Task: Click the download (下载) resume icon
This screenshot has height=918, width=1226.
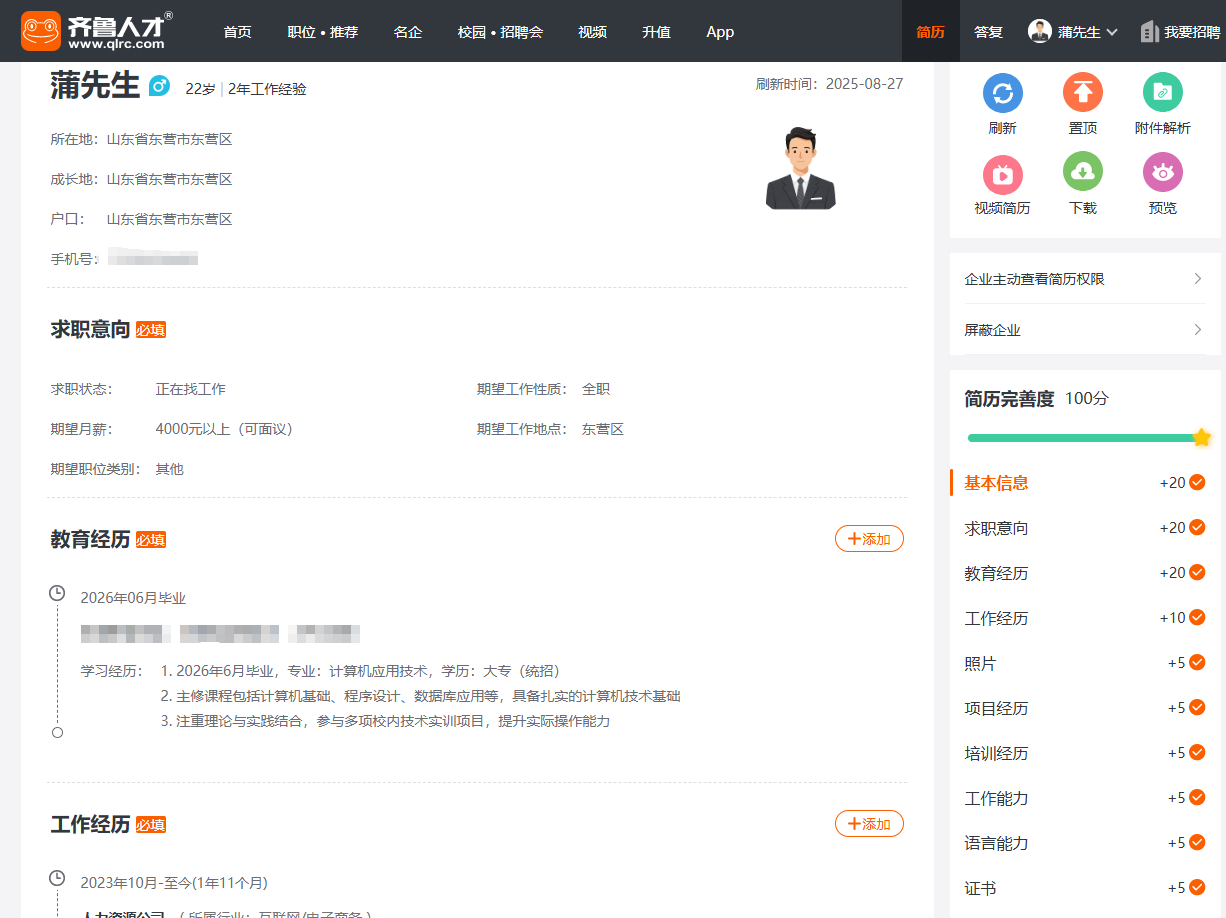Action: pyautogui.click(x=1082, y=172)
